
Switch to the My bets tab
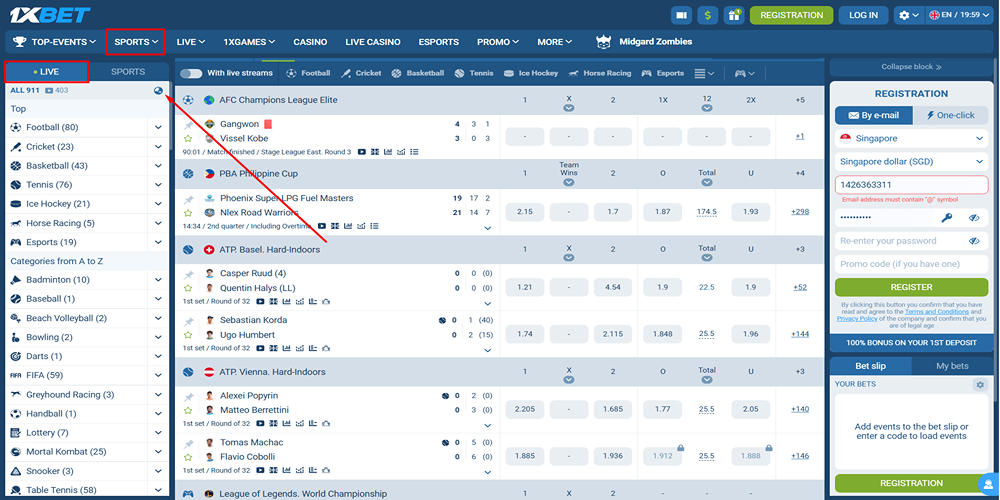(951, 366)
